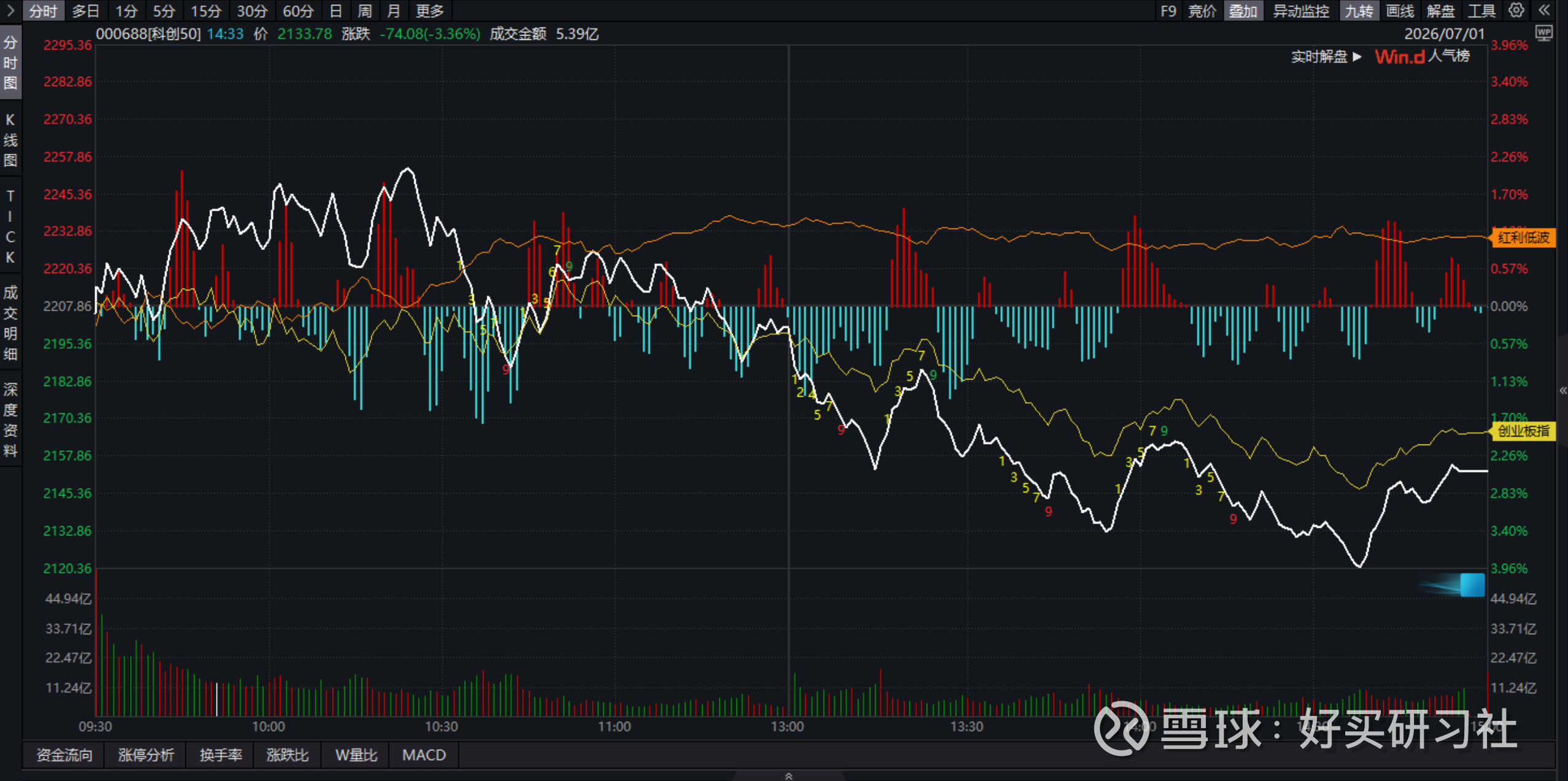The height and width of the screenshot is (781, 1568).
Task: Expand the top-left arrow icon
Action: tap(10, 10)
